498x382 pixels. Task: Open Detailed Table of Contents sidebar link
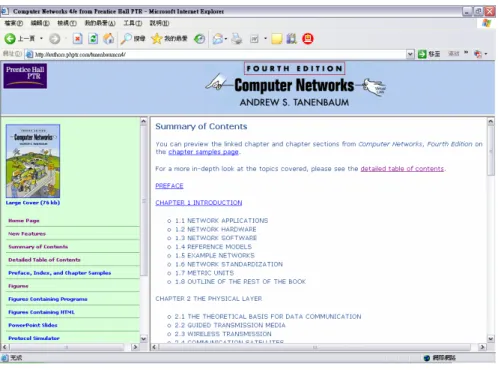(44, 260)
